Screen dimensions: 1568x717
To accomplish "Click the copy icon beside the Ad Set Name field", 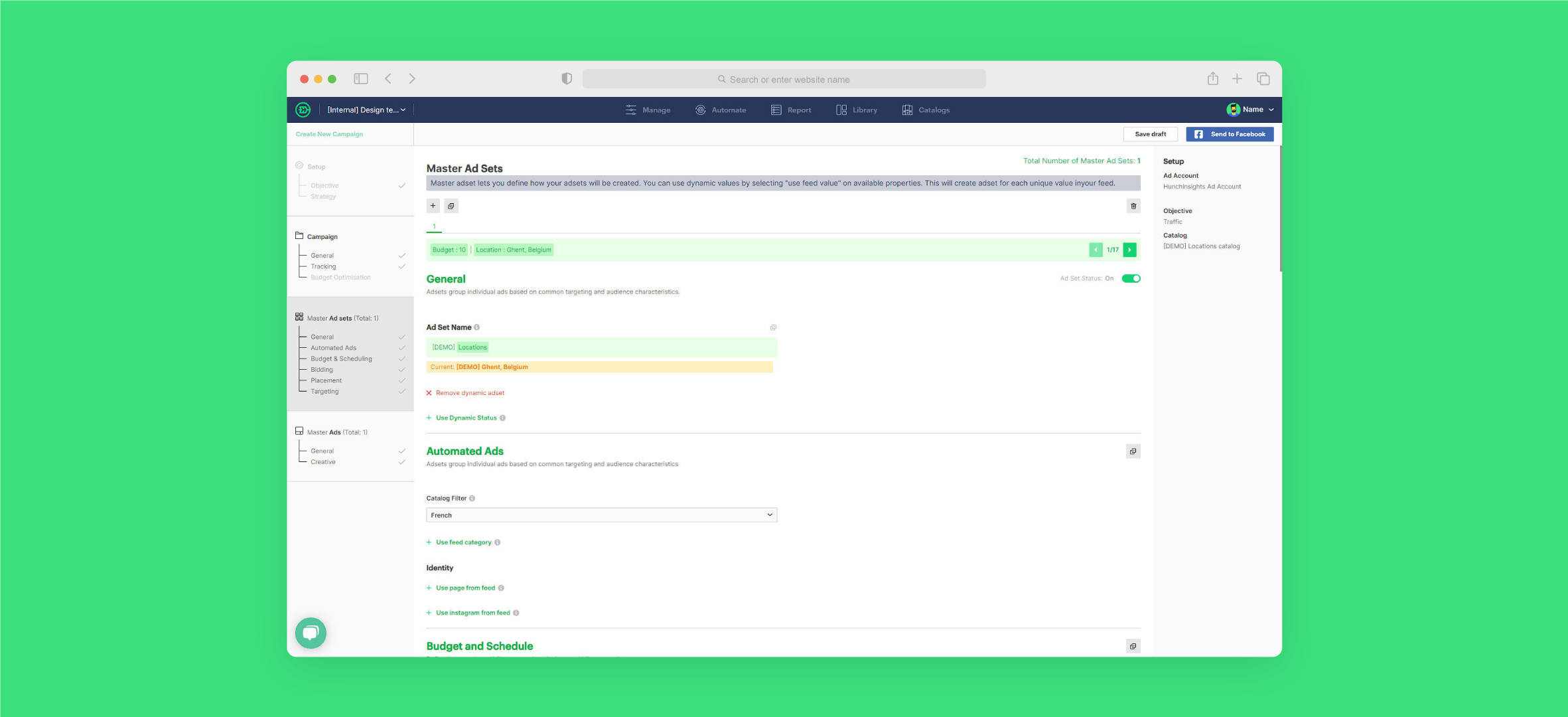I will (773, 327).
